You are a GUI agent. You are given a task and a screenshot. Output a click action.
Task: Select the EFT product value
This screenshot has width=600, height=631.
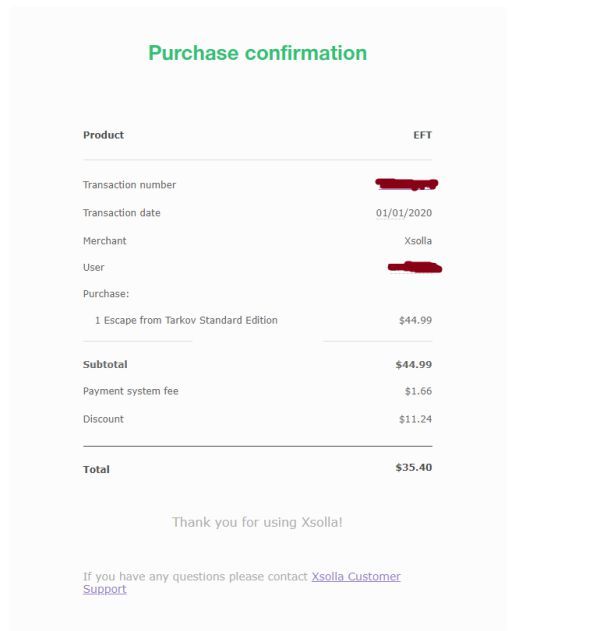(x=422, y=135)
